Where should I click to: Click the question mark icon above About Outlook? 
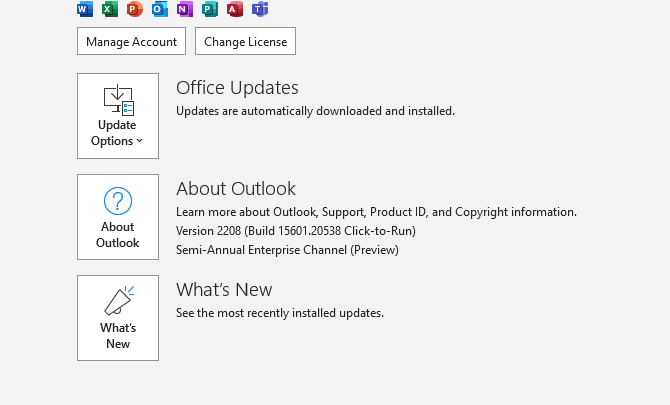tap(118, 201)
